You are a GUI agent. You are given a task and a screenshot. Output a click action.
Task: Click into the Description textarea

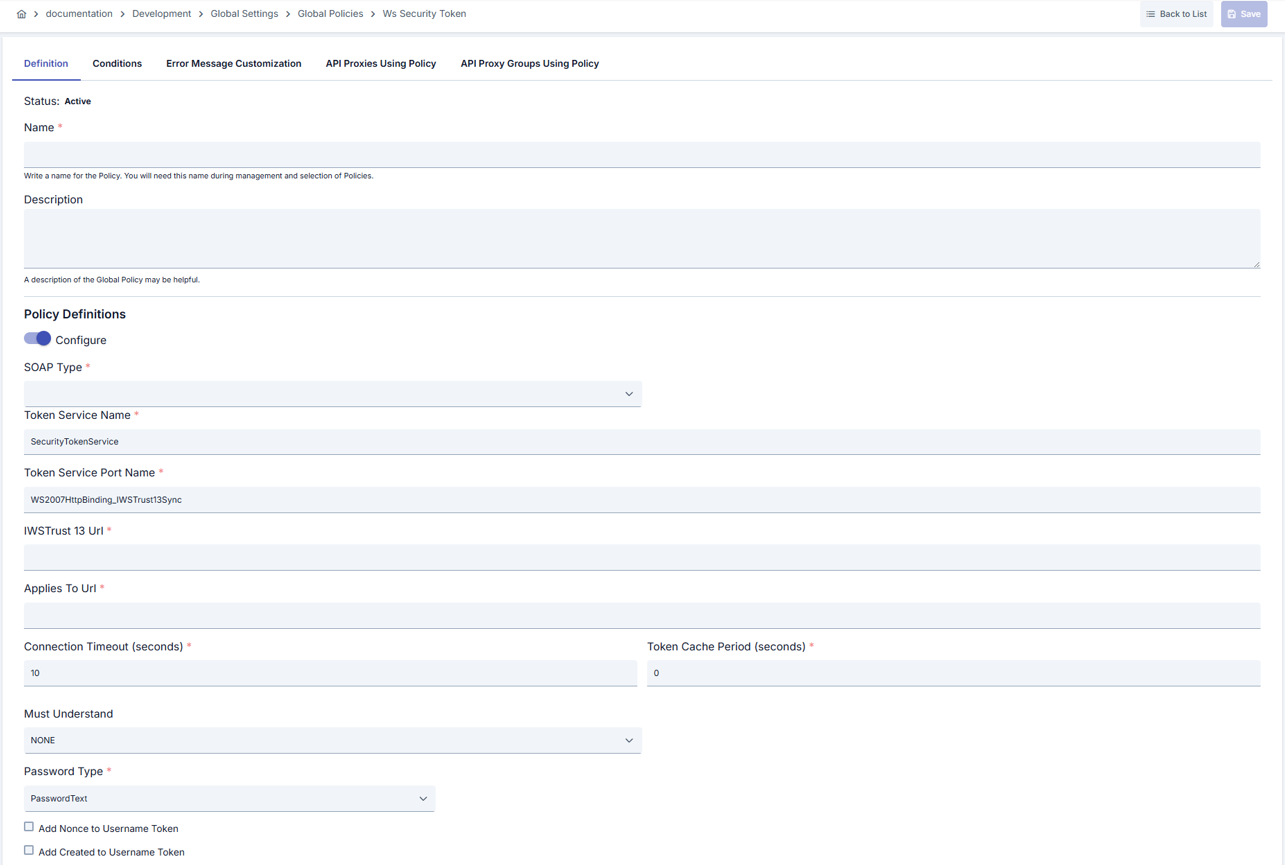[x=642, y=239]
